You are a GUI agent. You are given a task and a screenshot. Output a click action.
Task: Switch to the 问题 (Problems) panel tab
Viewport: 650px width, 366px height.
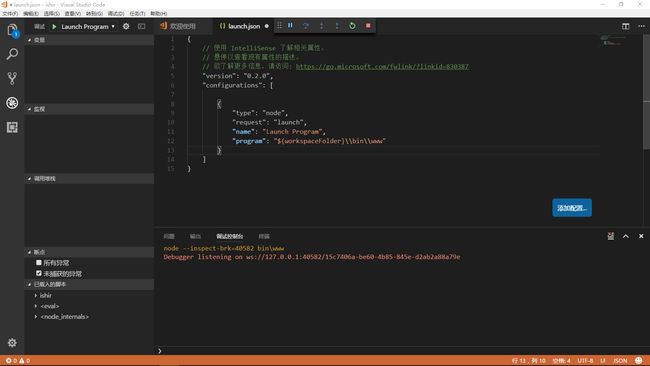(169, 236)
